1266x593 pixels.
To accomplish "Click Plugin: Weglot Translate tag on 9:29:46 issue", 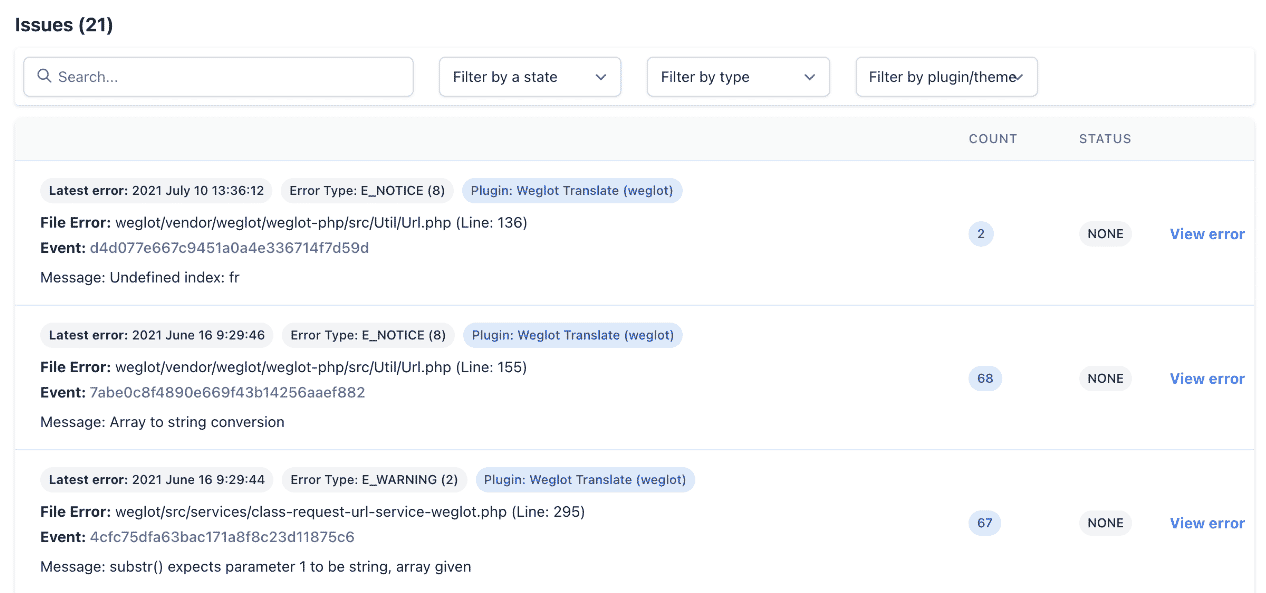I will point(572,335).
